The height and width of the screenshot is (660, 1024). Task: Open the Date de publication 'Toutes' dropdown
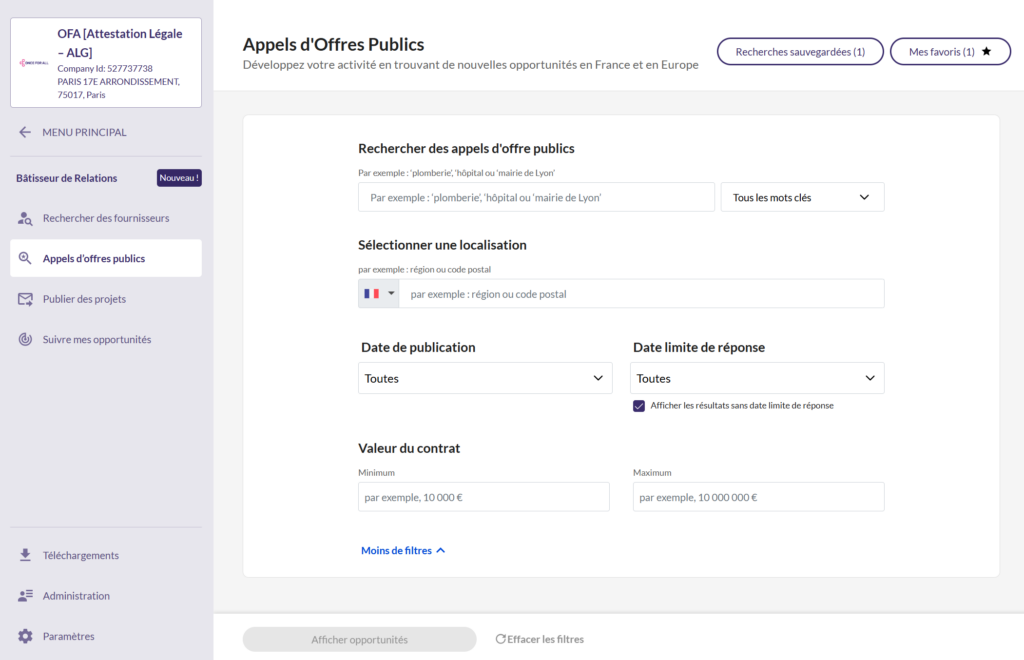485,378
